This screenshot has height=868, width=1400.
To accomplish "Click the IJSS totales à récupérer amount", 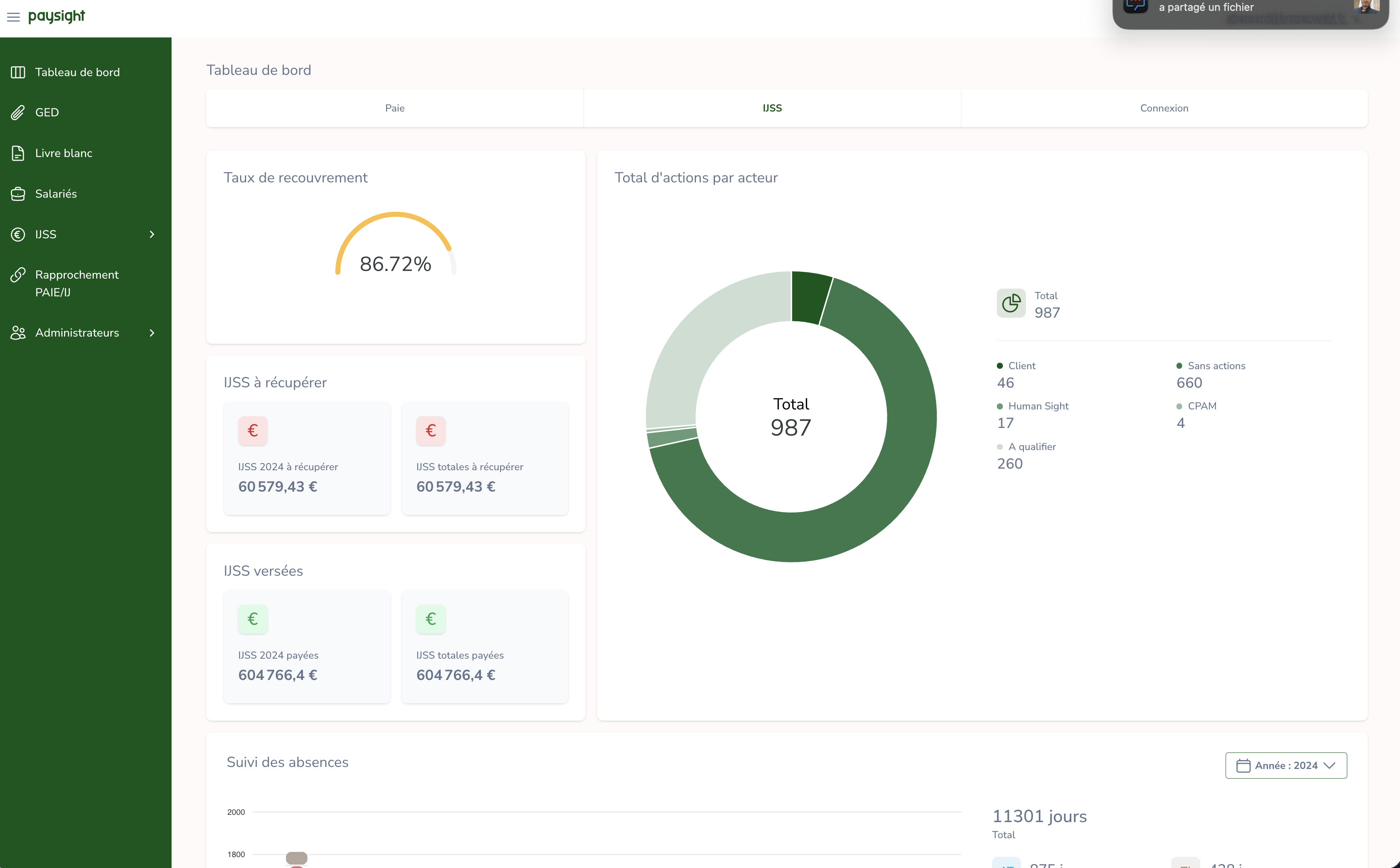I will click(456, 487).
